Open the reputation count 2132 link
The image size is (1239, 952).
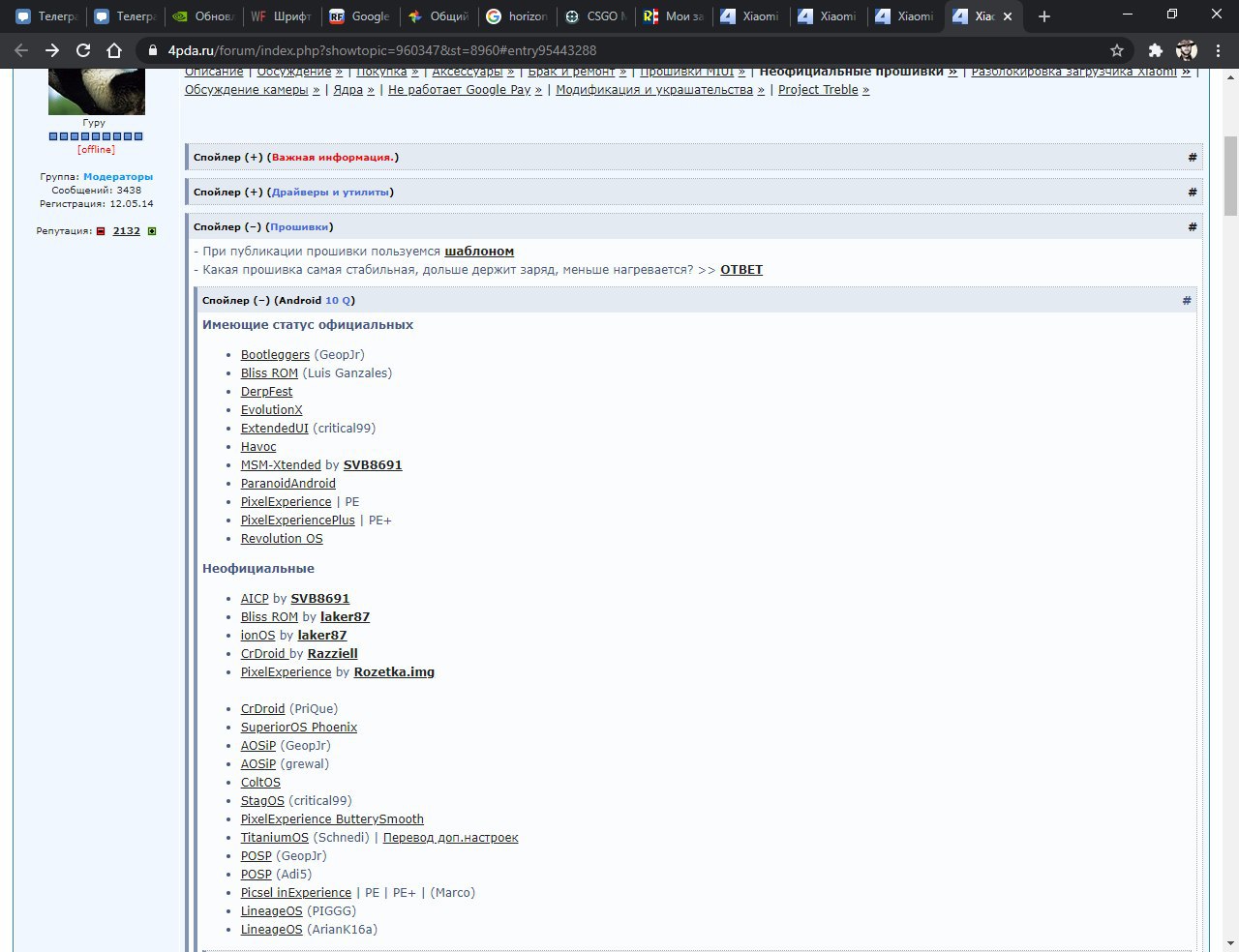(127, 231)
